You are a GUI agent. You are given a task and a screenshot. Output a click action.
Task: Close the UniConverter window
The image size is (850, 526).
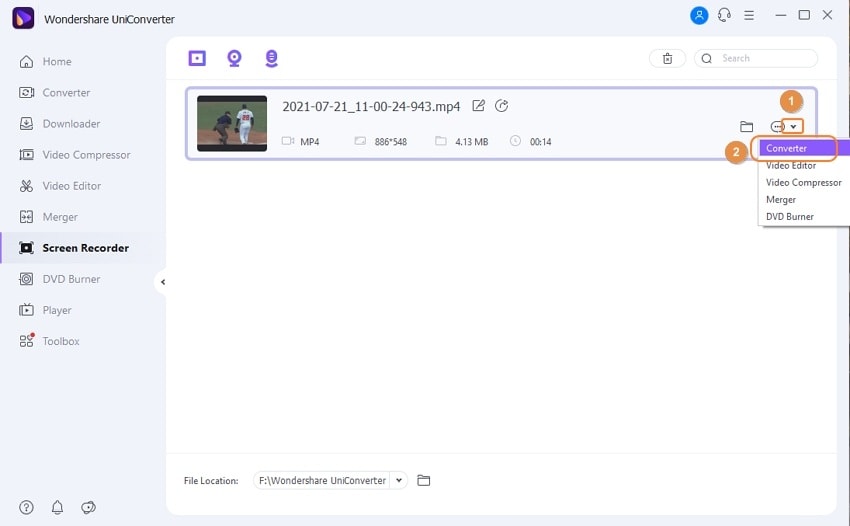[827, 15]
